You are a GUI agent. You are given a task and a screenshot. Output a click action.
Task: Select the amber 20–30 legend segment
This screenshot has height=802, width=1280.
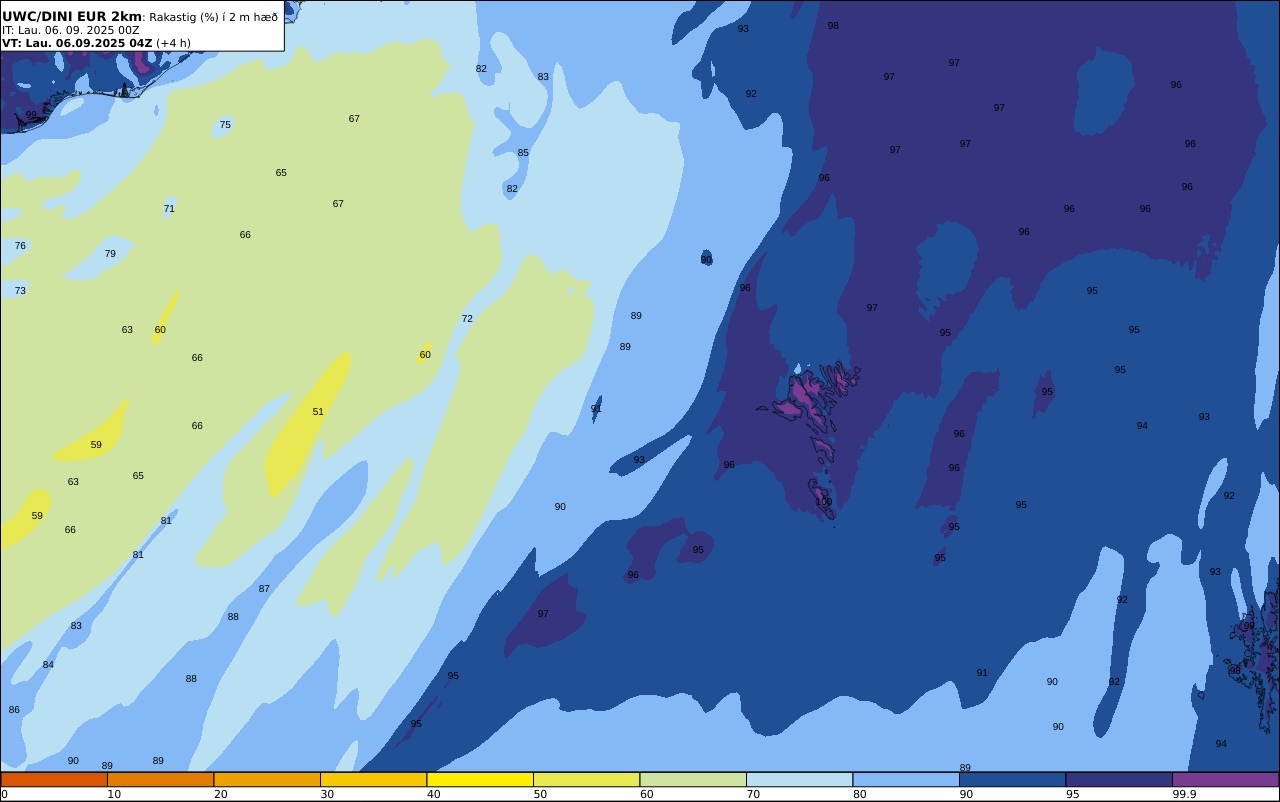pos(267,779)
